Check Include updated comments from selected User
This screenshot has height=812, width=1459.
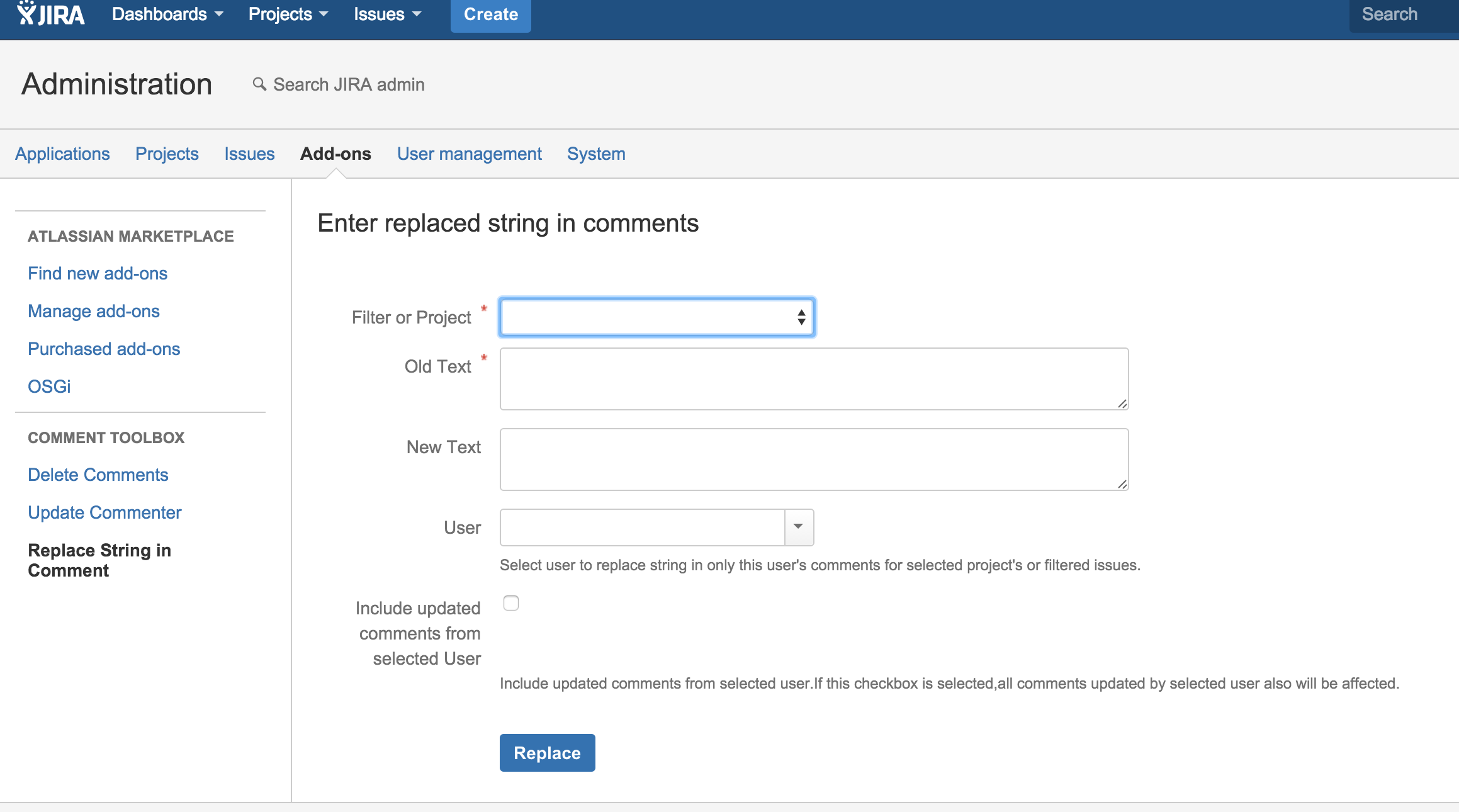coord(511,603)
